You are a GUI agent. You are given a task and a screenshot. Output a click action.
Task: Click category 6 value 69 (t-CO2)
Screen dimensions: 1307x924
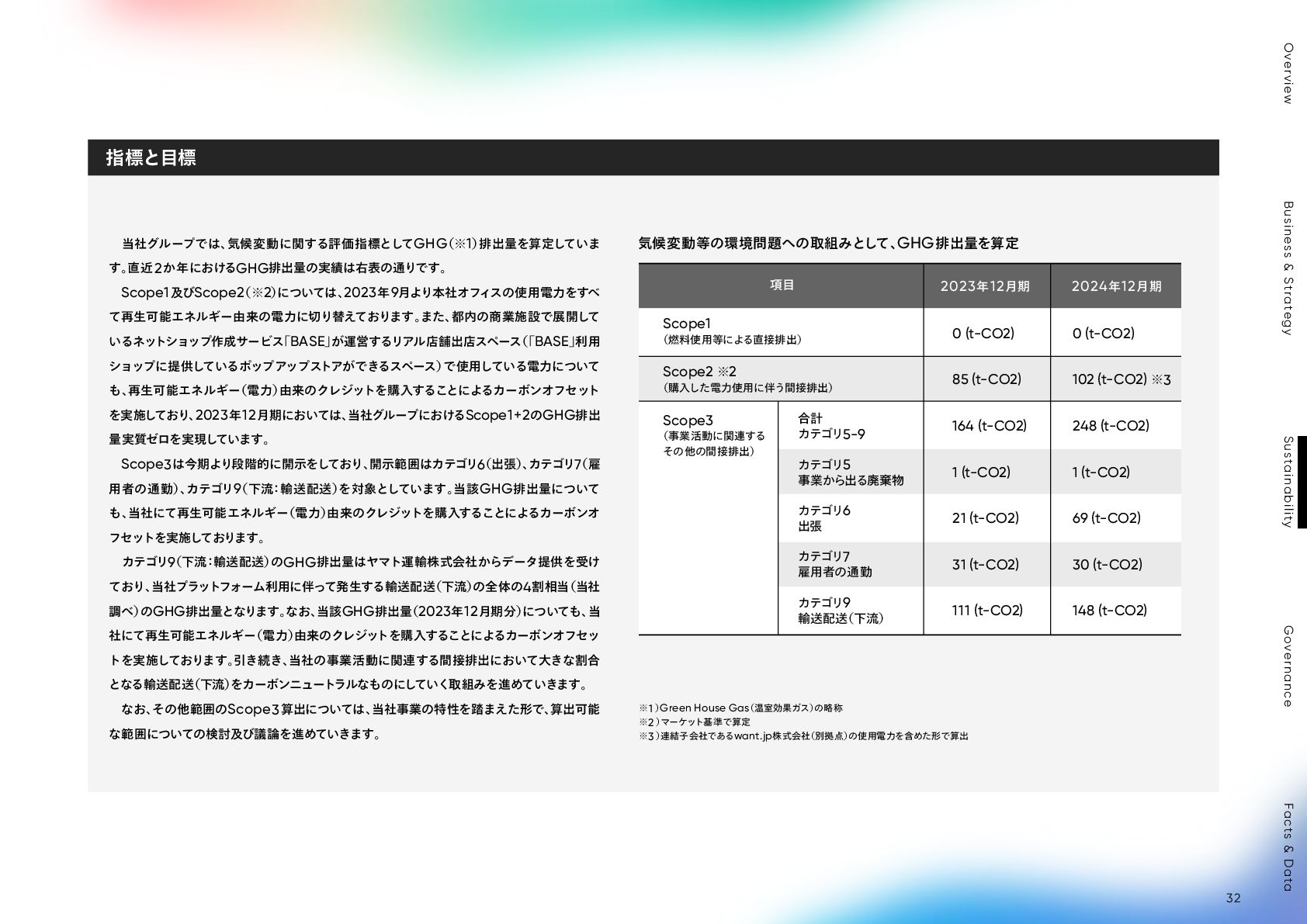tap(1106, 518)
